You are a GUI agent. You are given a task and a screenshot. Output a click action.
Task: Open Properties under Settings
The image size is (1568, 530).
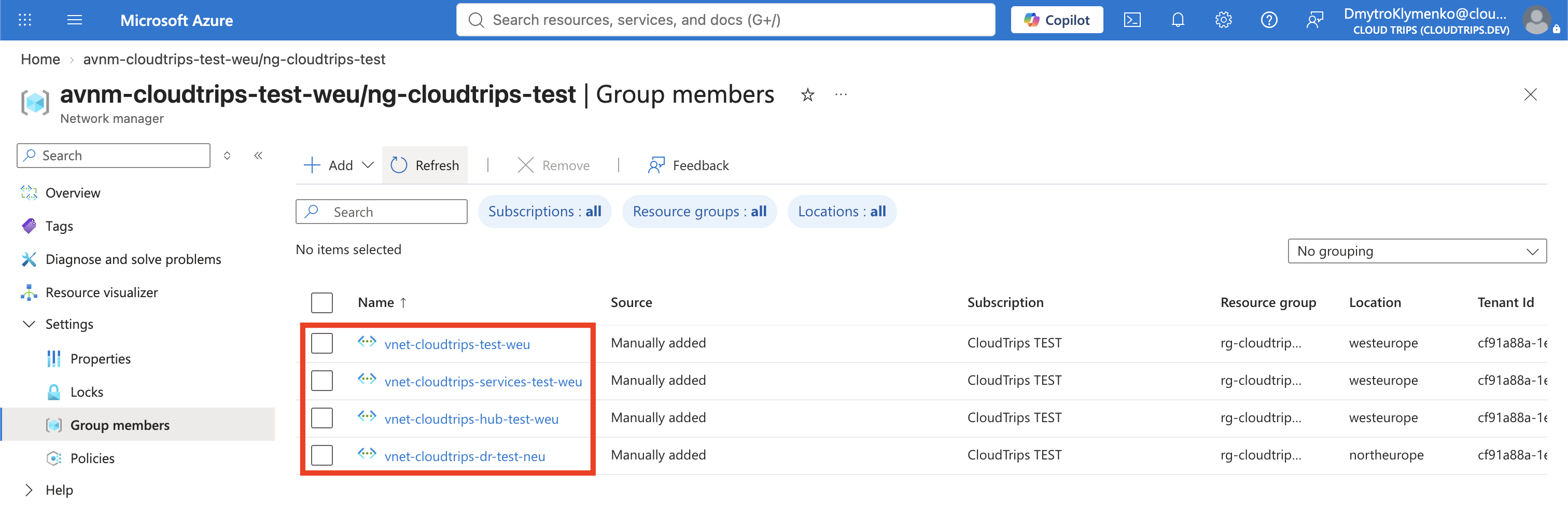coord(101,358)
